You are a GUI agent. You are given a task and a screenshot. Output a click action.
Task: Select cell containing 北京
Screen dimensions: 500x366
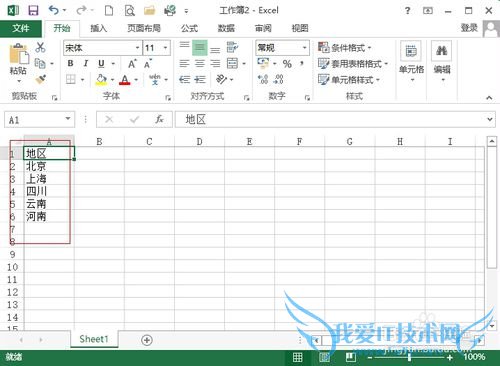pos(49,166)
